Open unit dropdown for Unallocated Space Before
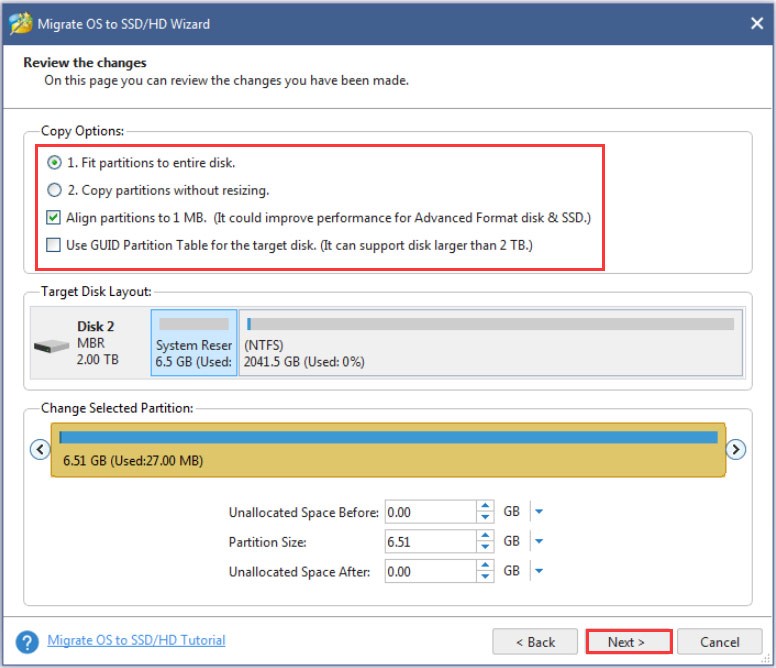 tap(539, 512)
